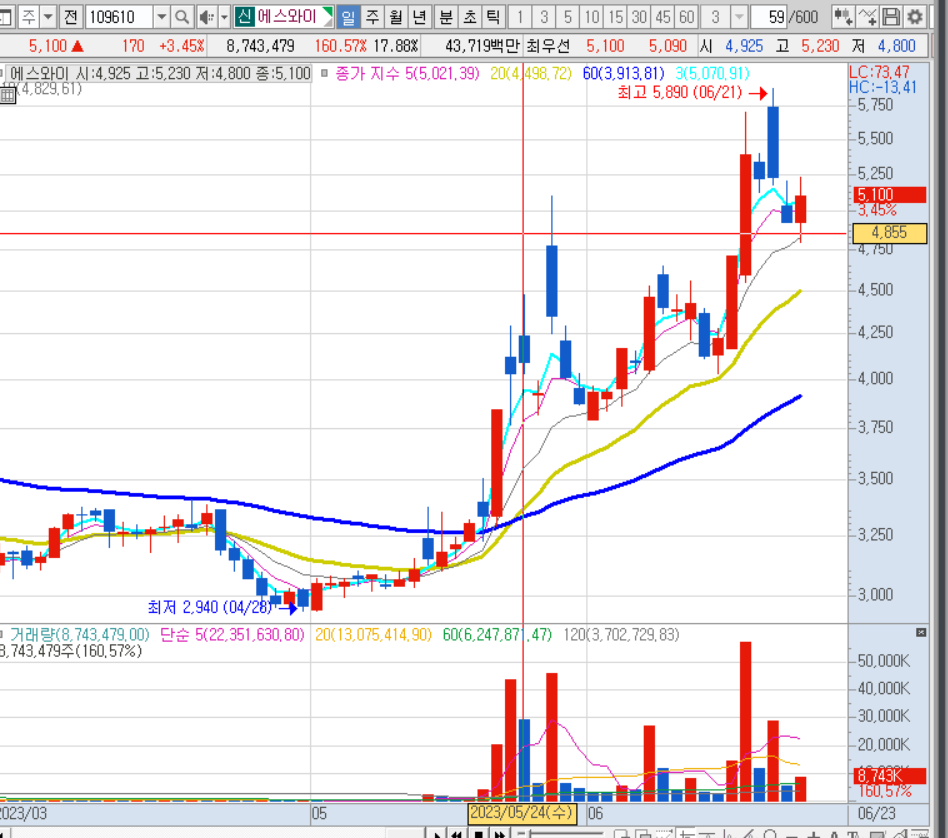The width and height of the screenshot is (948, 838).
Task: Select the 주 weekly period tab
Action: pos(372,17)
